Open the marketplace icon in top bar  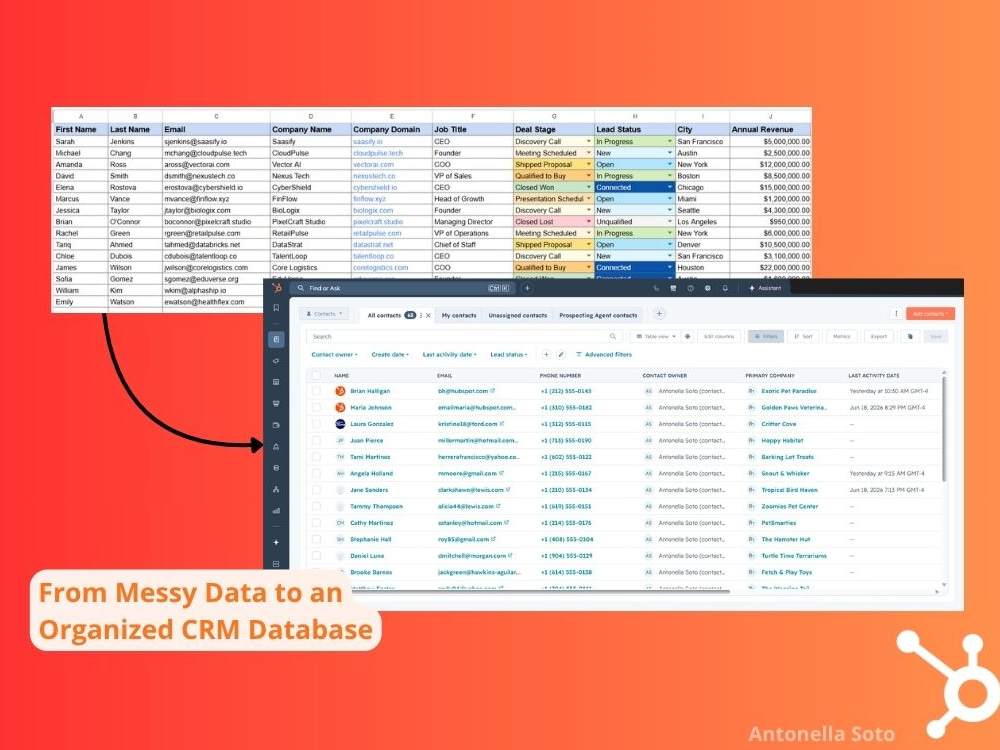(x=673, y=288)
